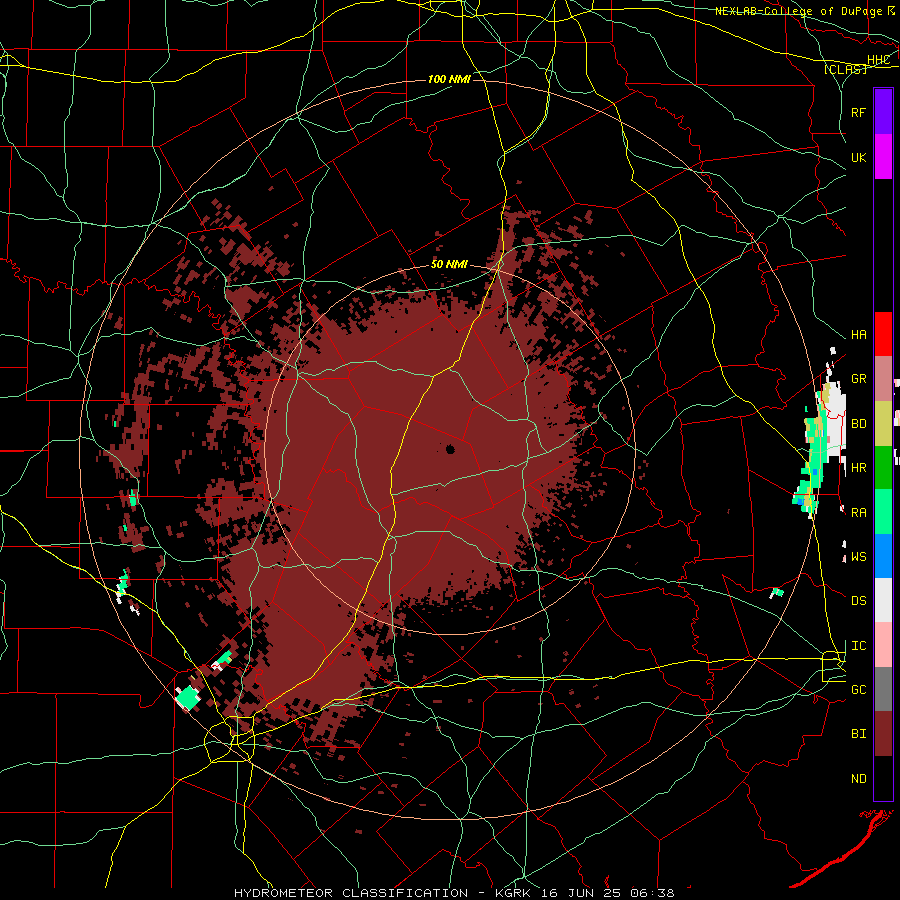Click the BD legend label
The height and width of the screenshot is (900, 900).
point(858,424)
